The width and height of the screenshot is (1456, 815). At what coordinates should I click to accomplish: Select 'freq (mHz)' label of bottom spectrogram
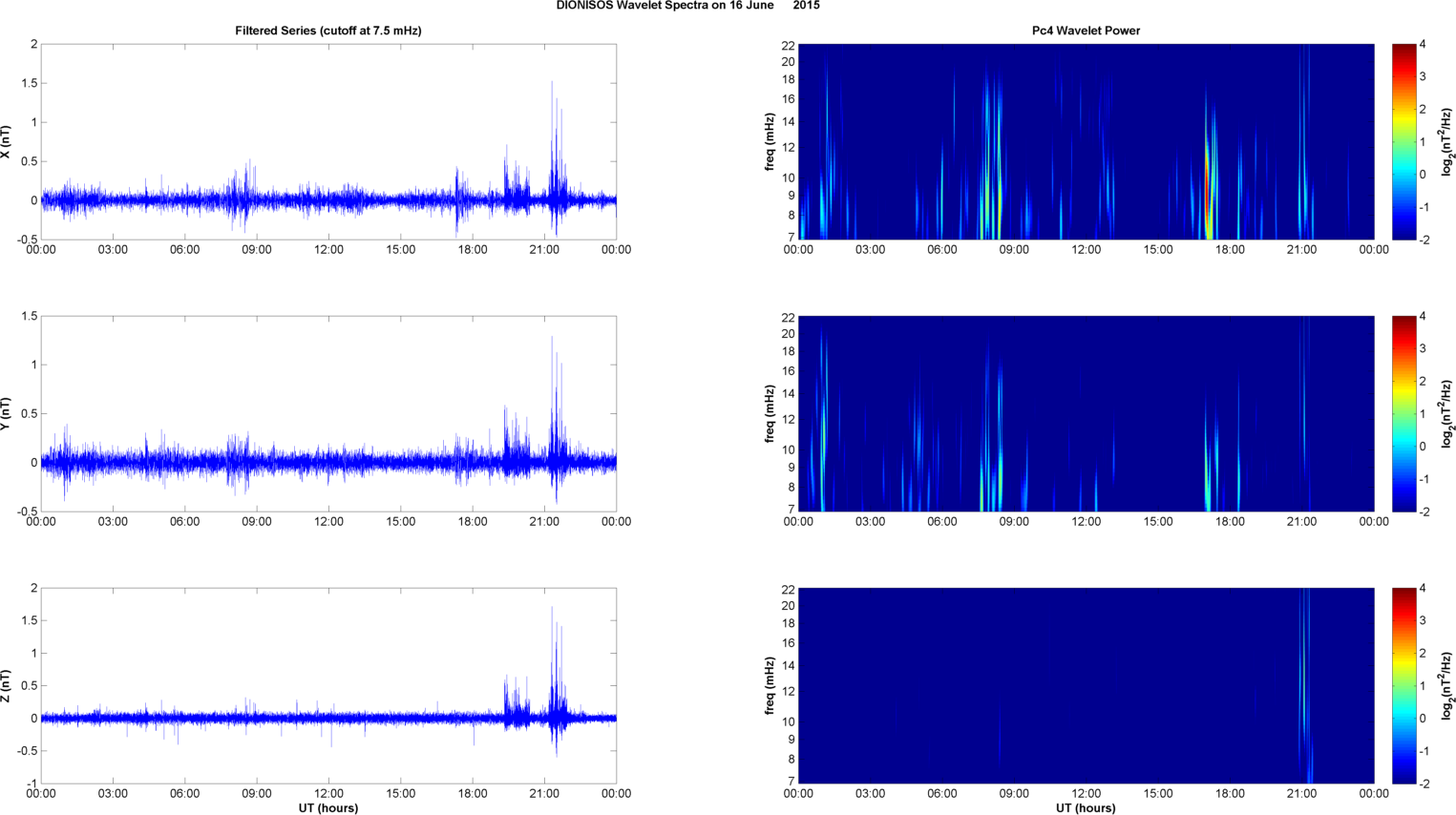(x=770, y=686)
